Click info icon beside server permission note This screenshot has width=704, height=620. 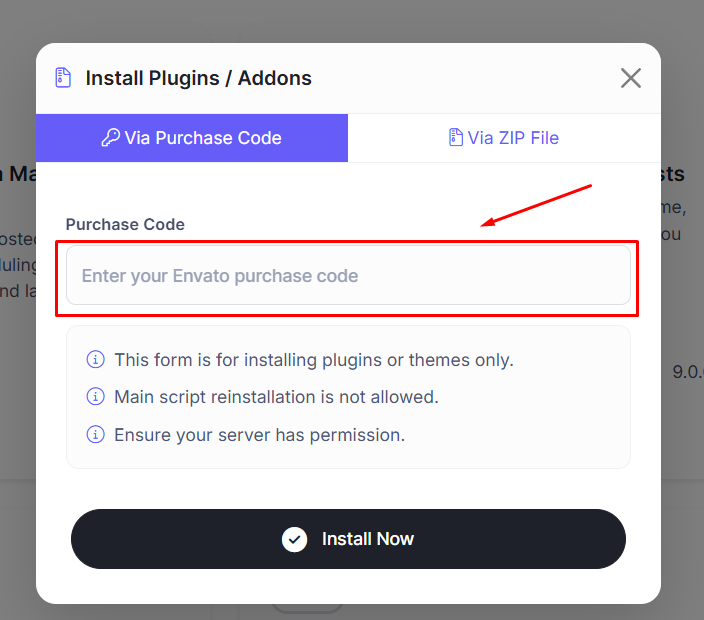pos(96,435)
